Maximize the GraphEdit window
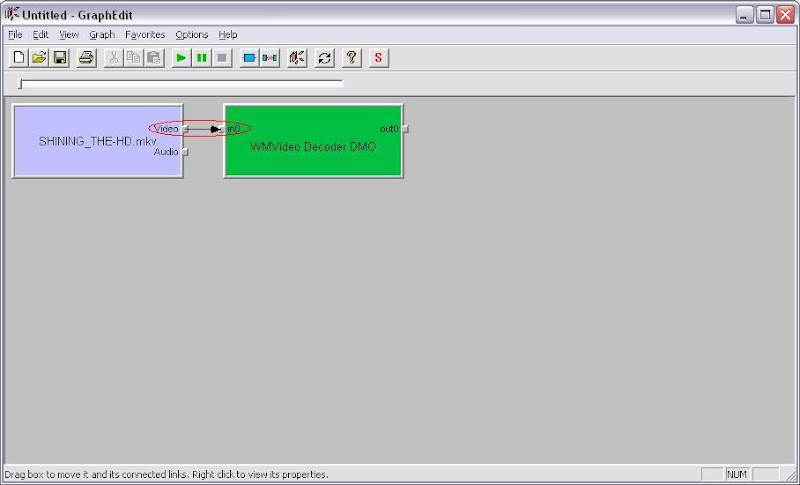Screen dimensions: 800x485 [x=765, y=15]
